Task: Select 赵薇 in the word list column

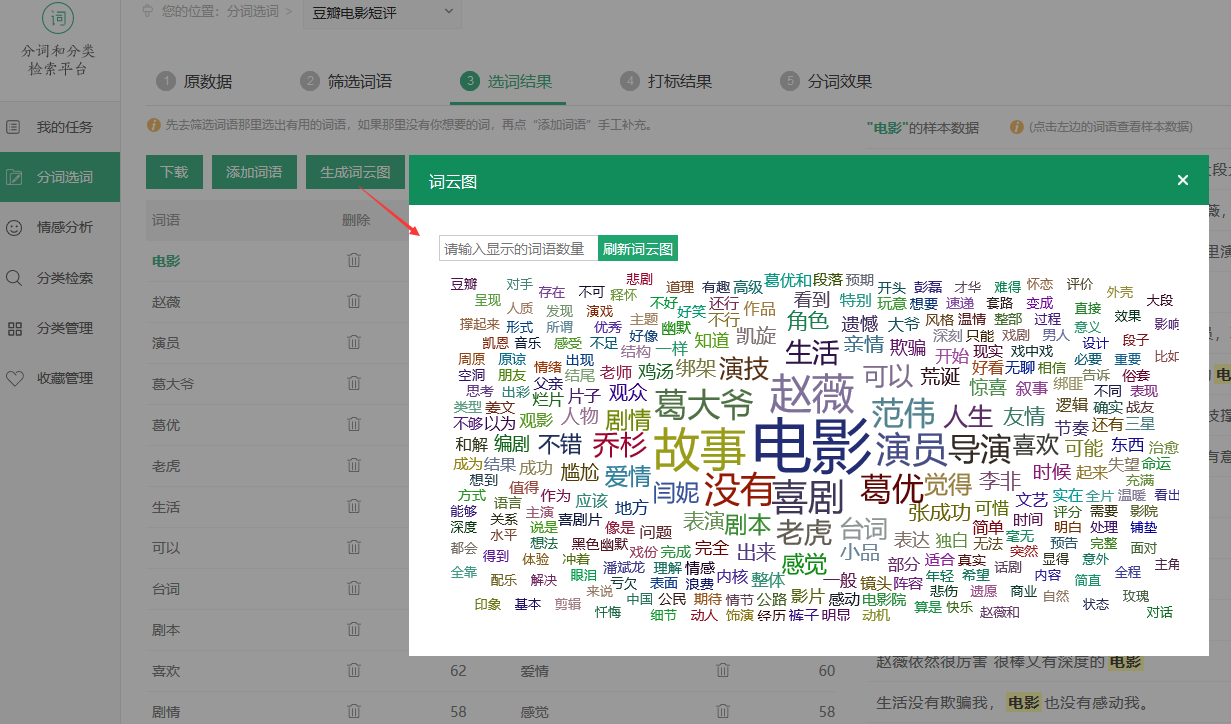Action: [166, 302]
